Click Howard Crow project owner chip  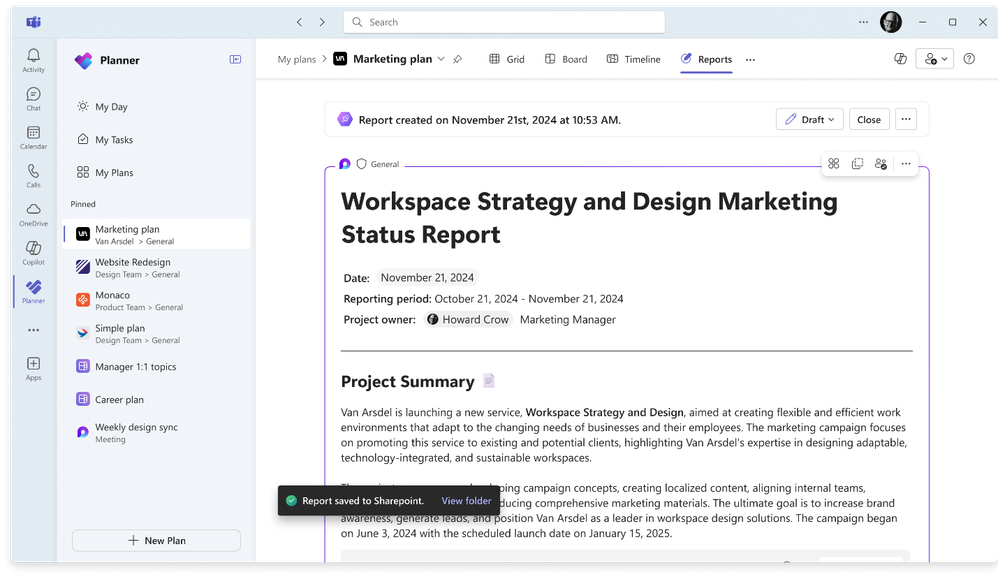tap(468, 319)
